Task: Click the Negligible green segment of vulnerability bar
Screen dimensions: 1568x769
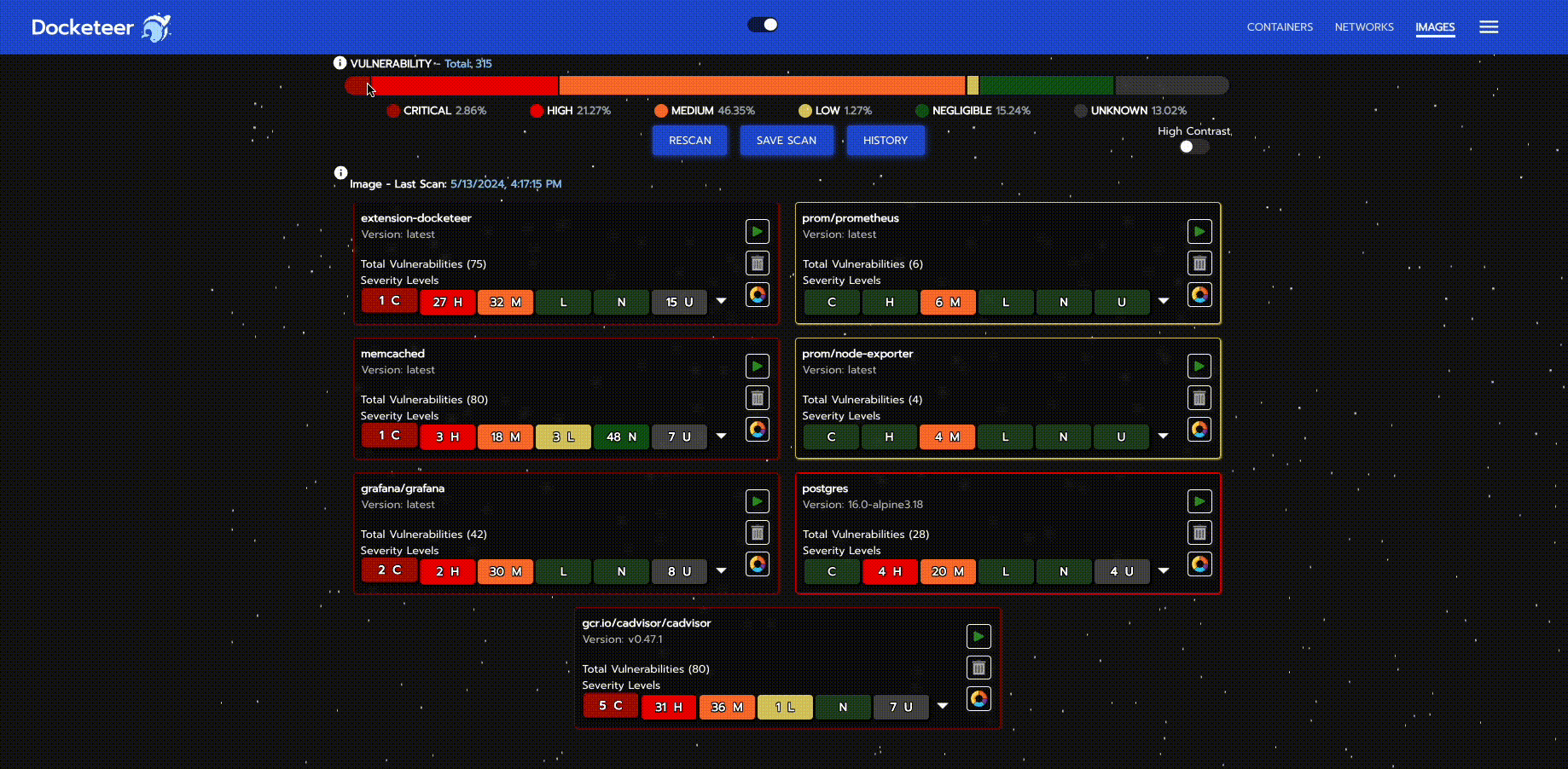Action: tap(1046, 85)
